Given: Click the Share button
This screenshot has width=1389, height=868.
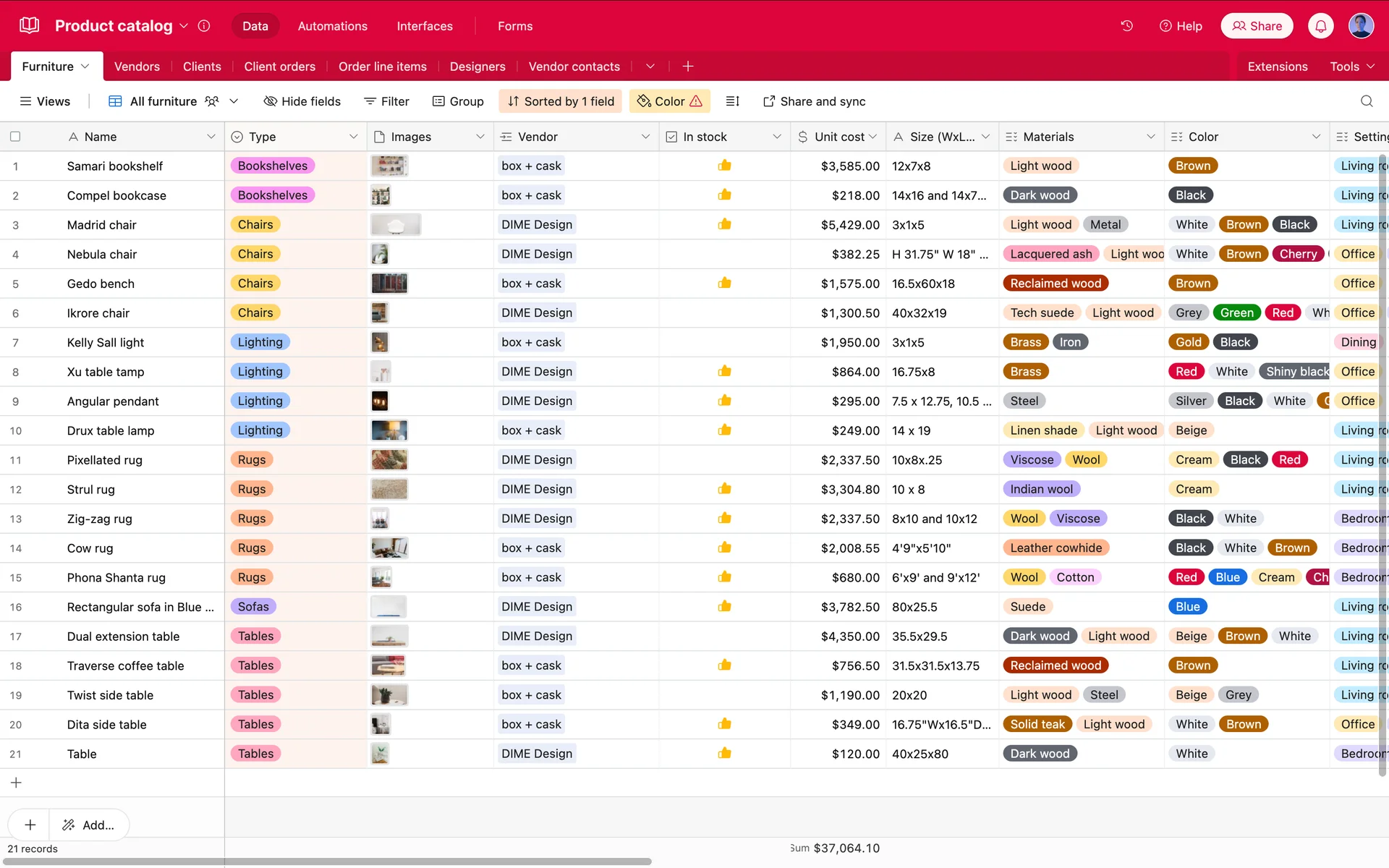Looking at the screenshot, I should click(x=1257, y=26).
